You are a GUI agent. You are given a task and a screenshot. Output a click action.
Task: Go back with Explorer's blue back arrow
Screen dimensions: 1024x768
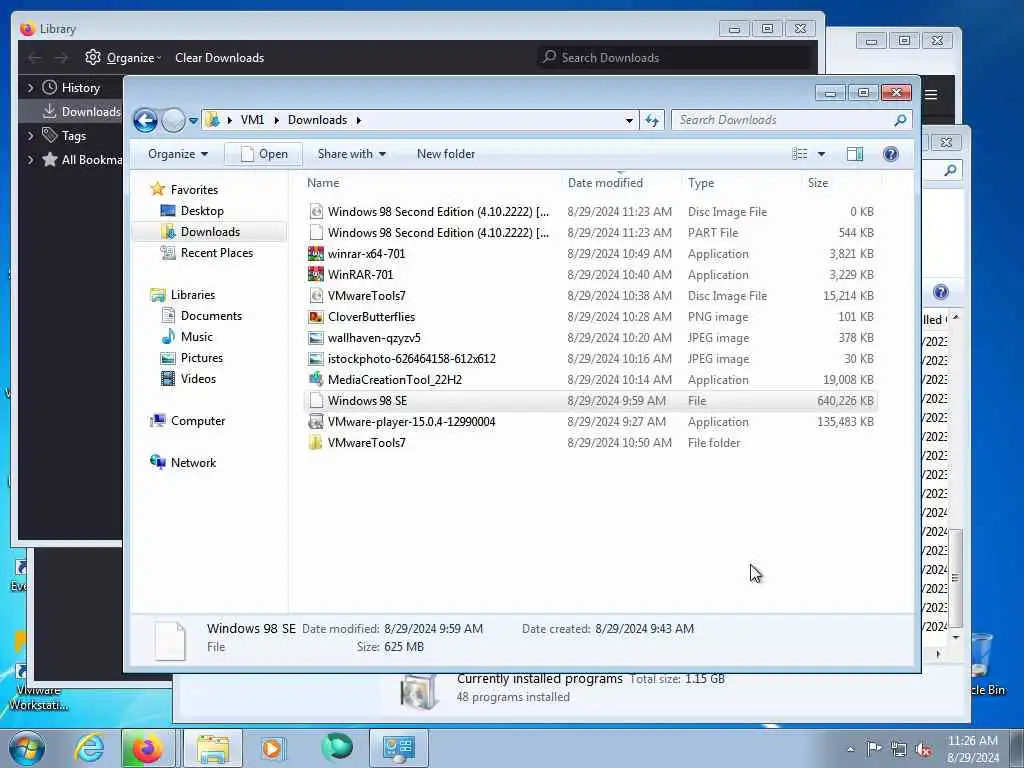145,120
